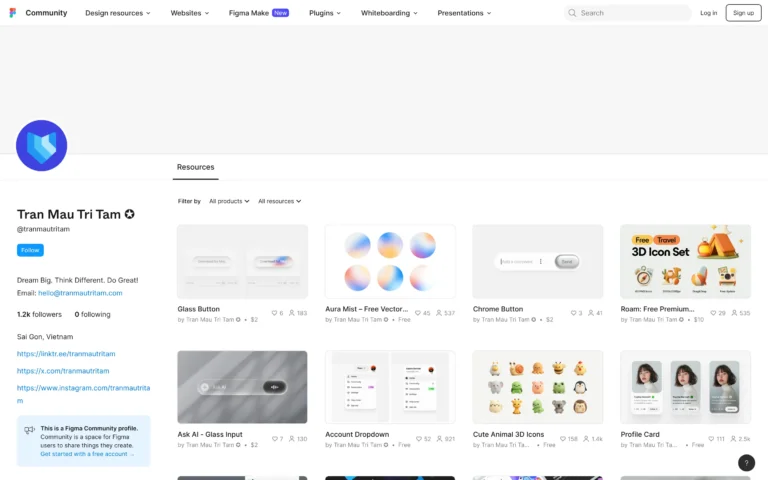Open the Ask AI - Glass Input thumbnail
The width and height of the screenshot is (768, 480).
point(242,387)
